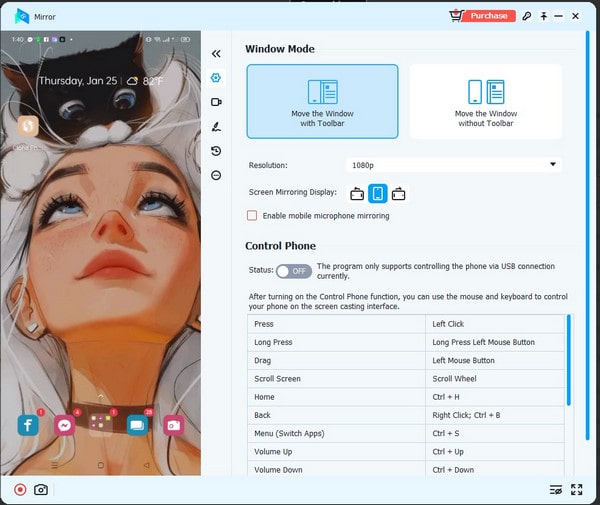The height and width of the screenshot is (505, 600).
Task: Open the Resolution 1080p dropdown
Action: click(x=453, y=165)
